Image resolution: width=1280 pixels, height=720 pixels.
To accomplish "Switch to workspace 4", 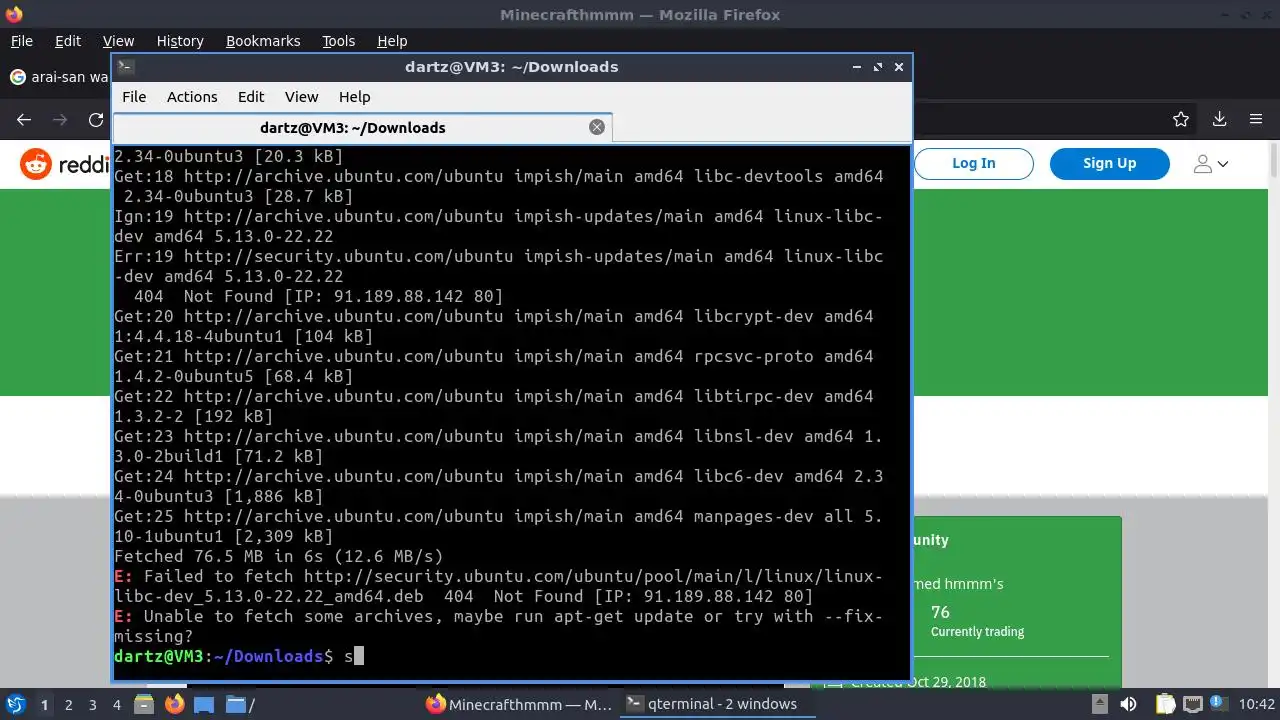I will pyautogui.click(x=116, y=705).
